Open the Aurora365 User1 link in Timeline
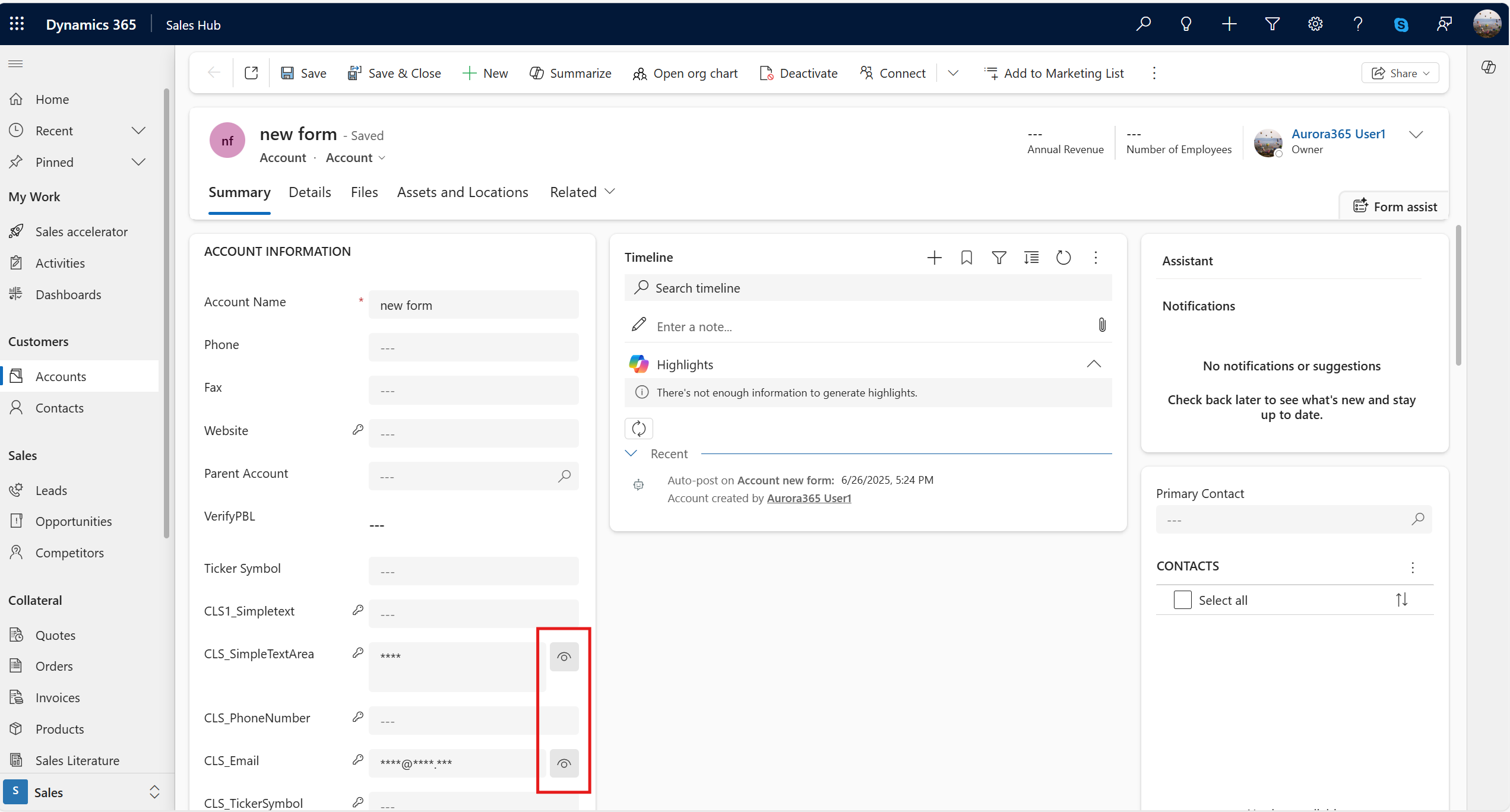The image size is (1510, 812). point(809,499)
